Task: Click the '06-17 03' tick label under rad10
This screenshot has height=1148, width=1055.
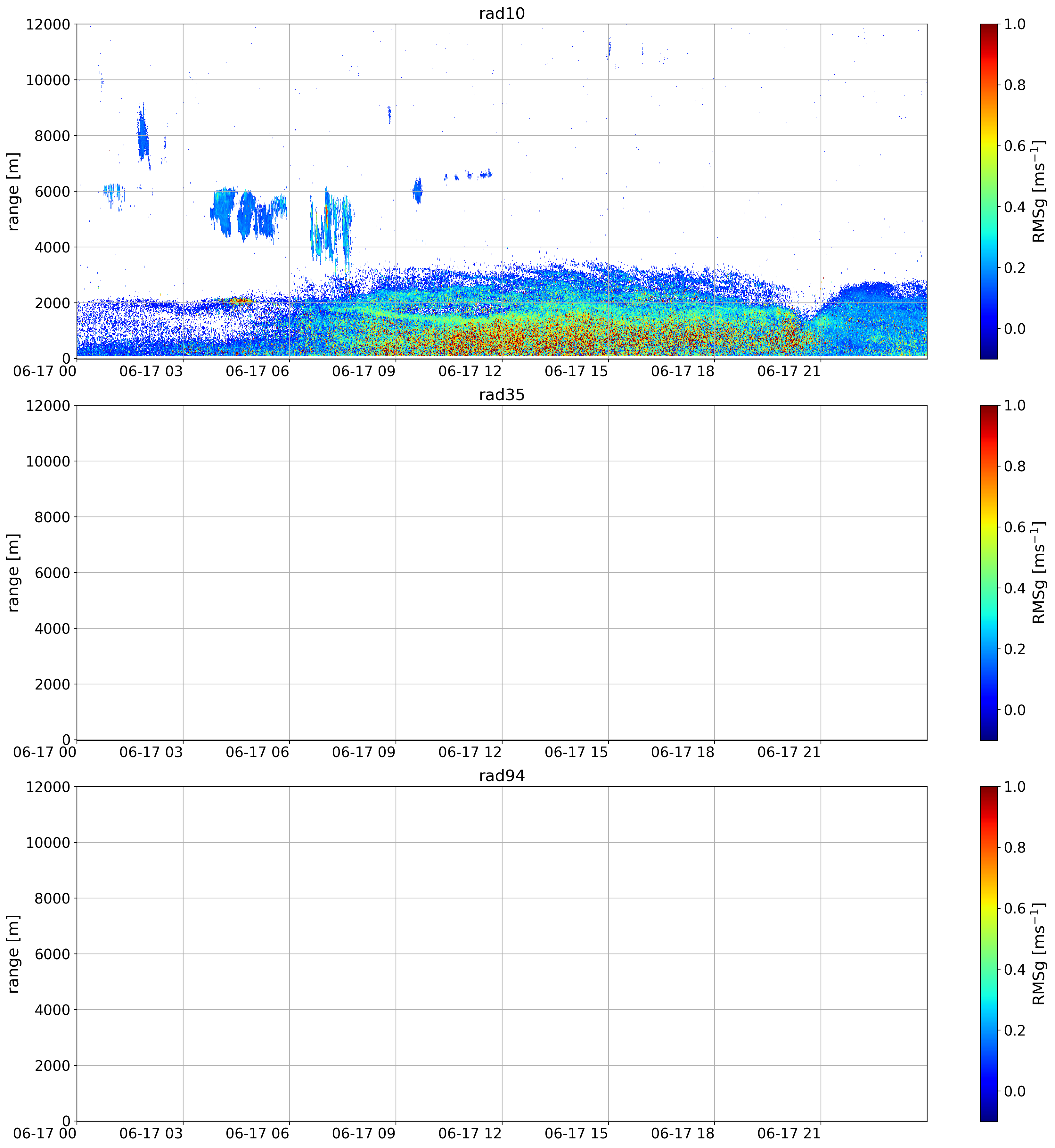Action: point(151,371)
